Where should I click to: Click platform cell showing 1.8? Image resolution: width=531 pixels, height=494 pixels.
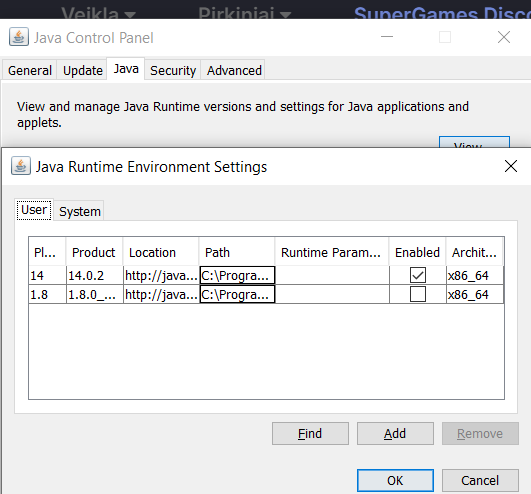pyautogui.click(x=47, y=294)
